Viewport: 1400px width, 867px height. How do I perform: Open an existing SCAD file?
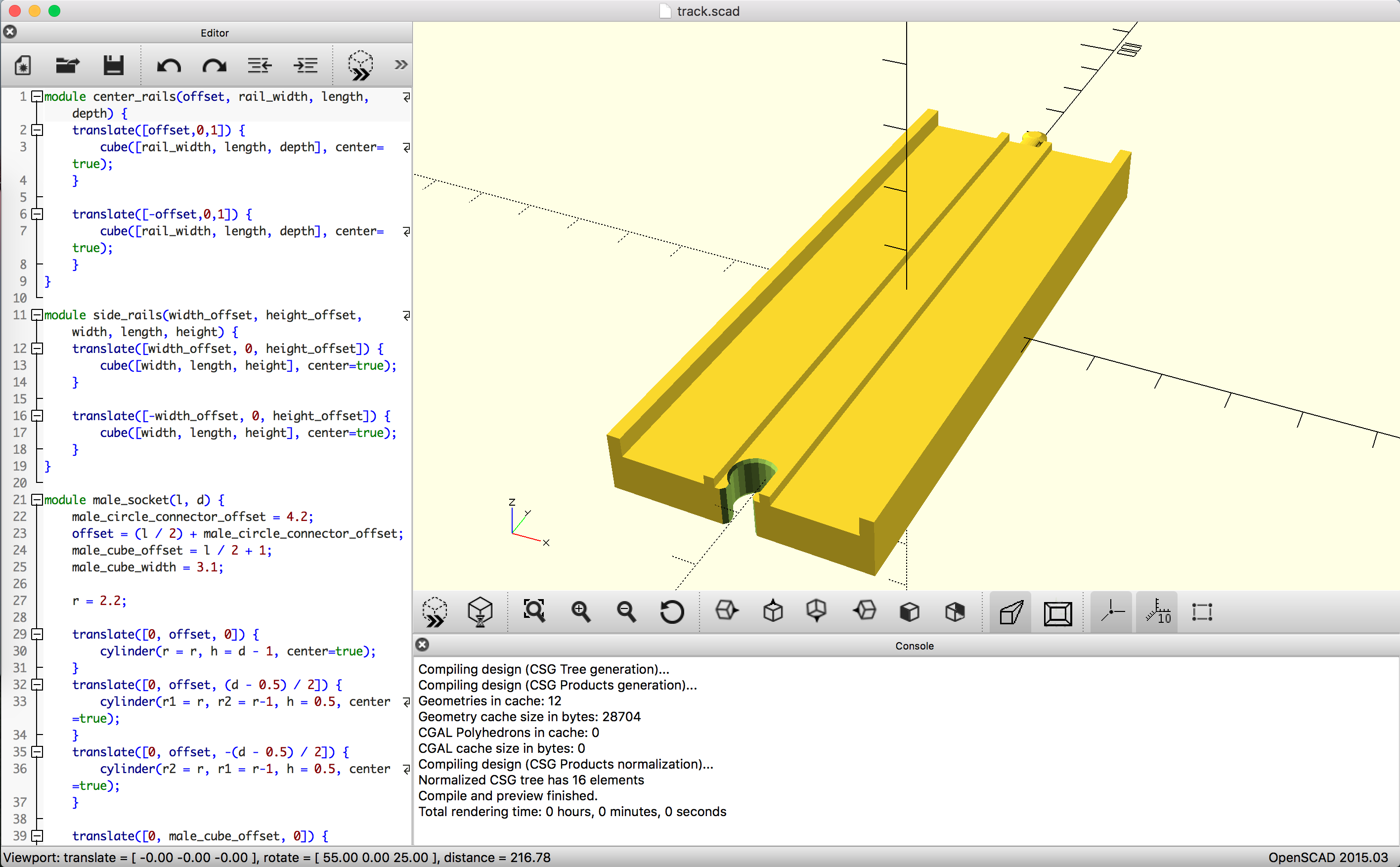67,65
